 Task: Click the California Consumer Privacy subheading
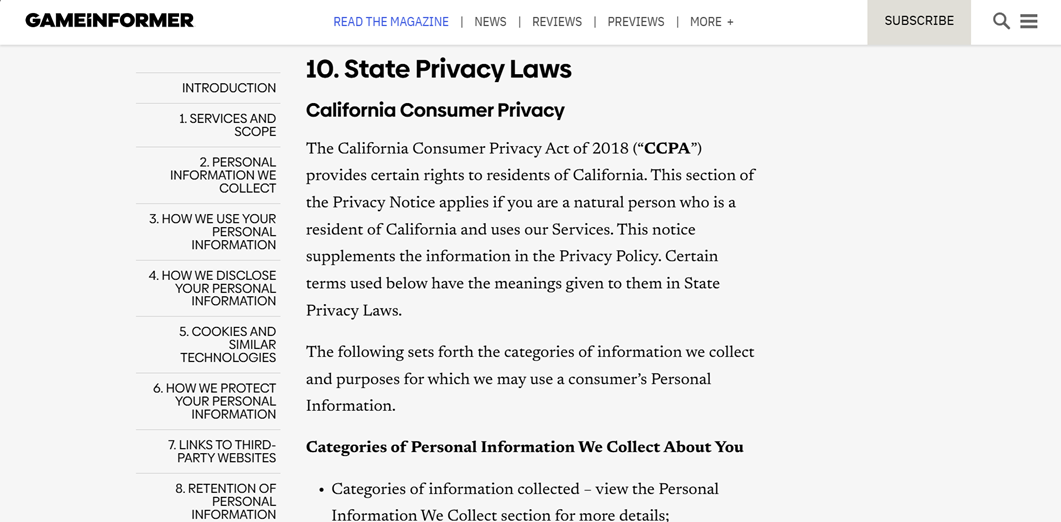tap(435, 110)
